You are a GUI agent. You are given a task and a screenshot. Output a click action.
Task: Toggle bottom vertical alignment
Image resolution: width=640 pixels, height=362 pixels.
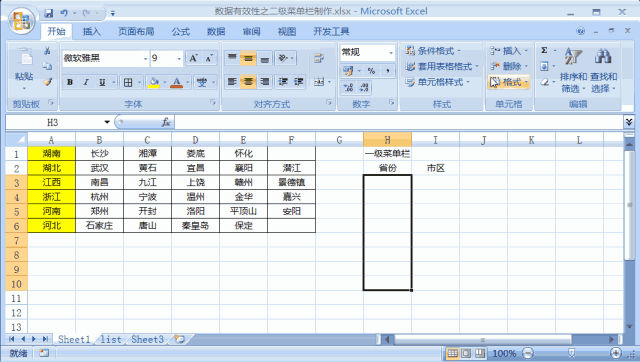[x=264, y=58]
